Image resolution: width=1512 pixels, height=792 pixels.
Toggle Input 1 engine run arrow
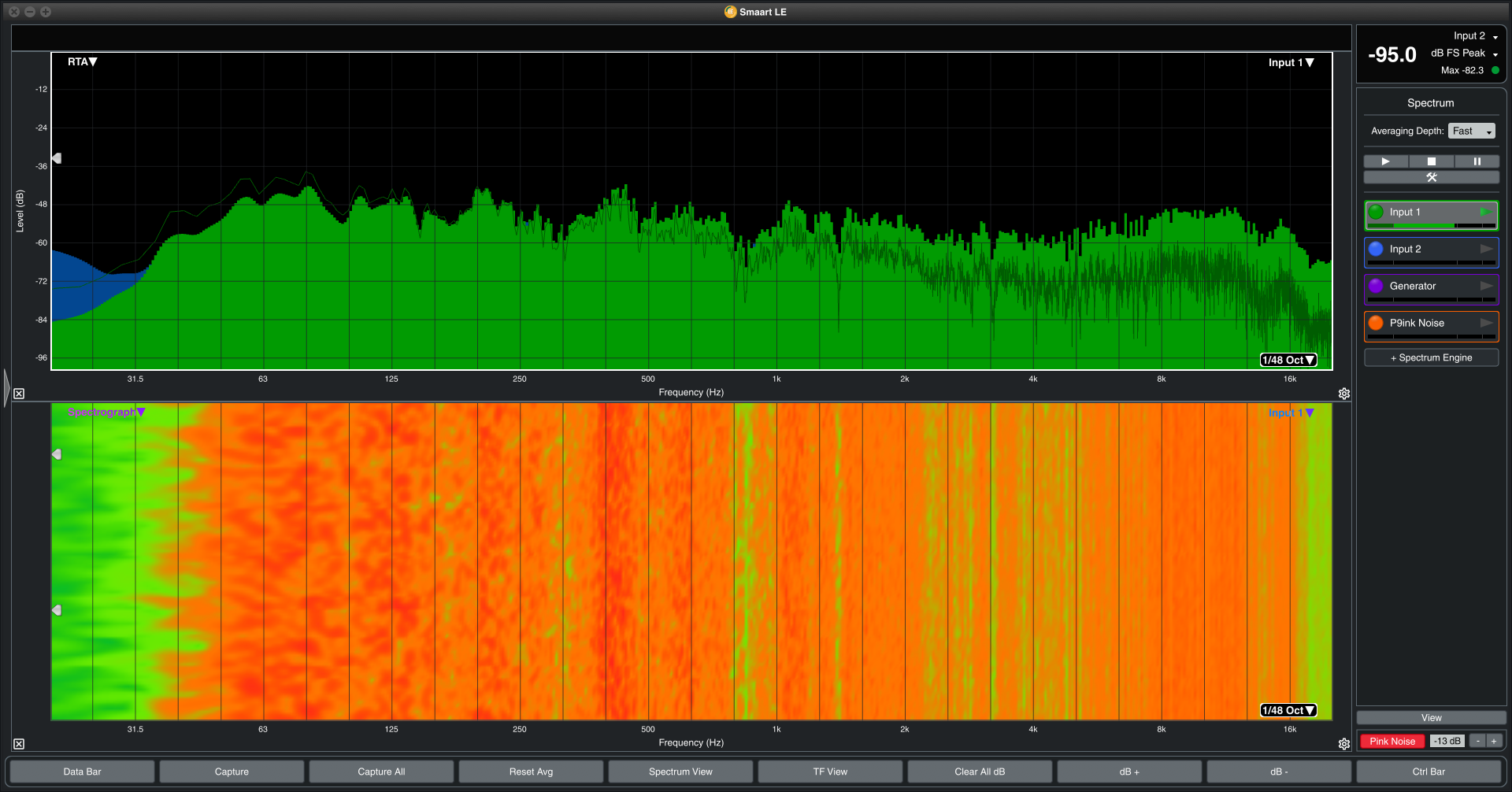point(1486,212)
